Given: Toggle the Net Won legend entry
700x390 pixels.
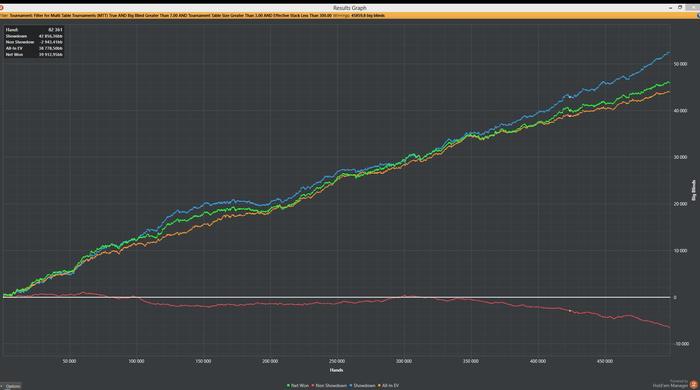Looking at the screenshot, I should [298, 386].
